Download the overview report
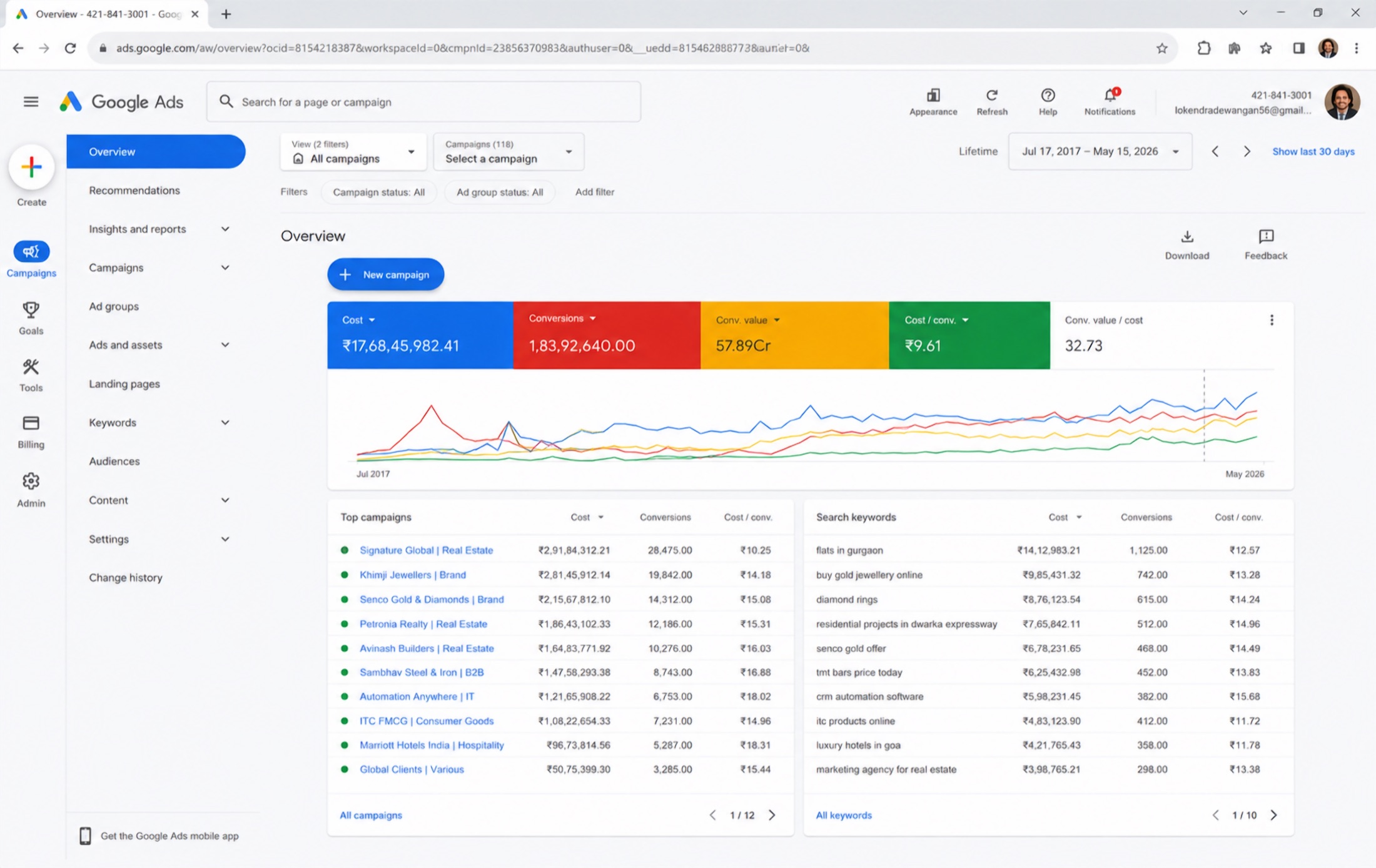This screenshot has width=1376, height=868. (x=1186, y=245)
